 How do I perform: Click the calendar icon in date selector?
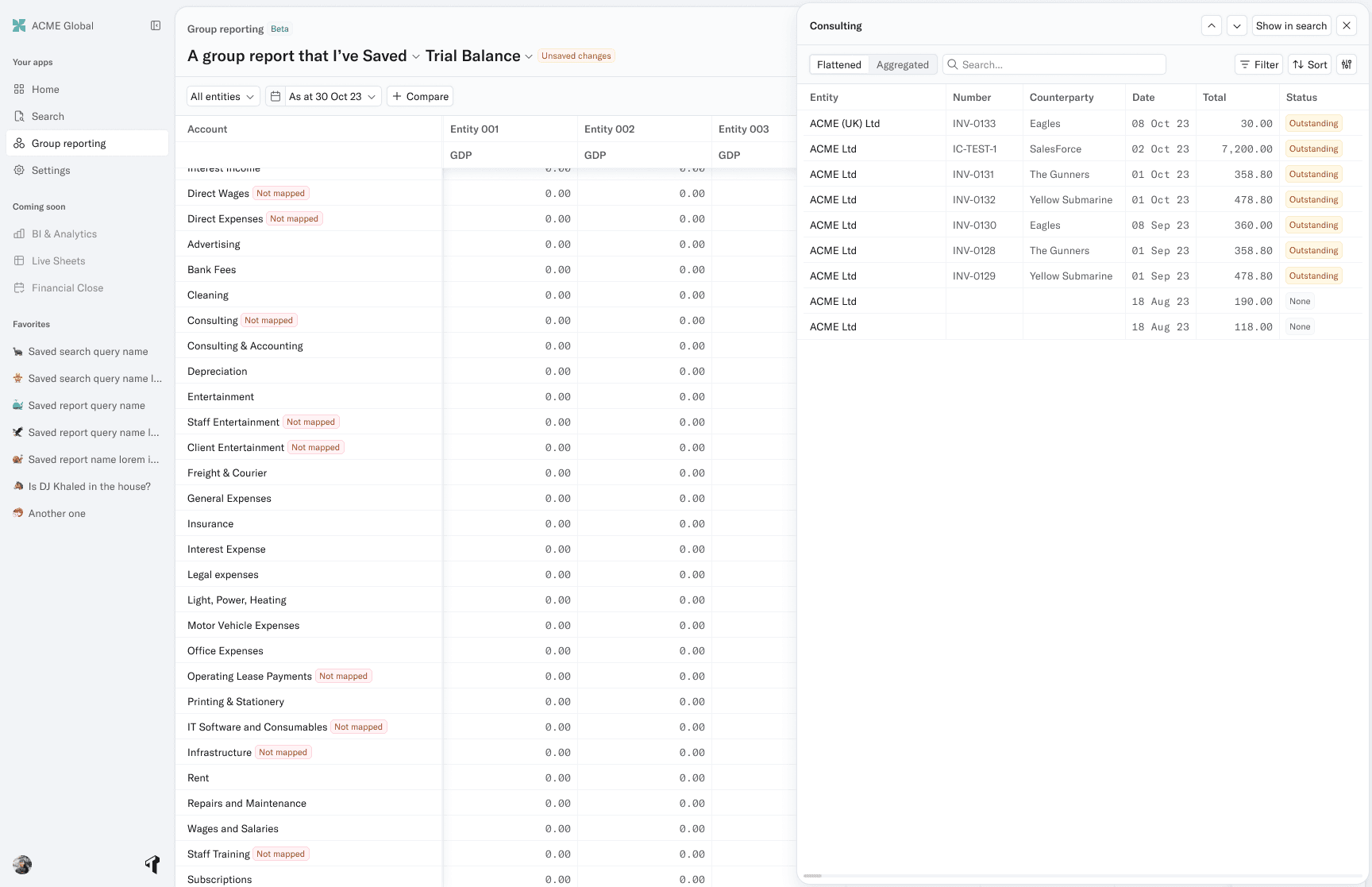(x=276, y=96)
